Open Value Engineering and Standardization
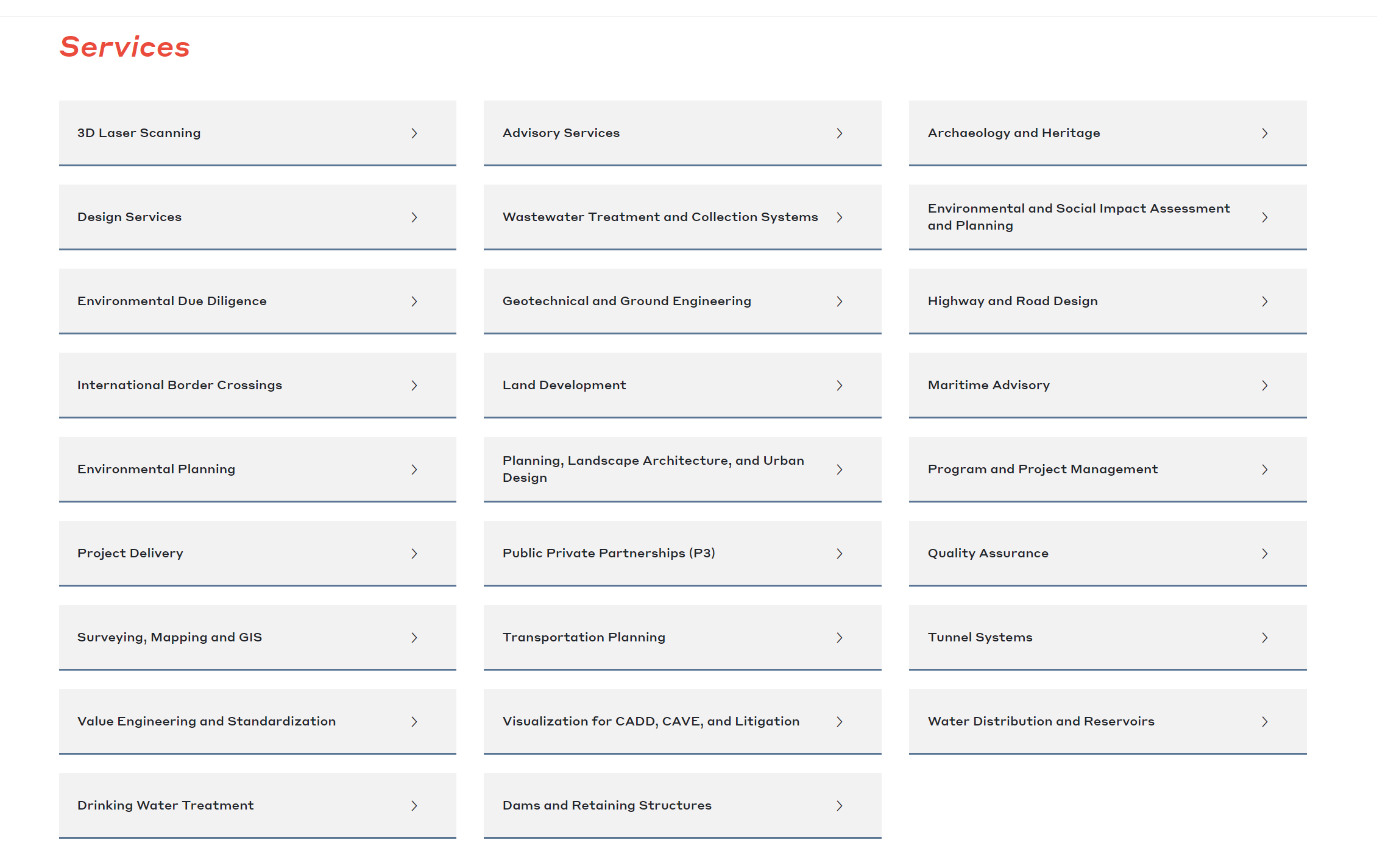The width and height of the screenshot is (1377, 868). tap(257, 721)
